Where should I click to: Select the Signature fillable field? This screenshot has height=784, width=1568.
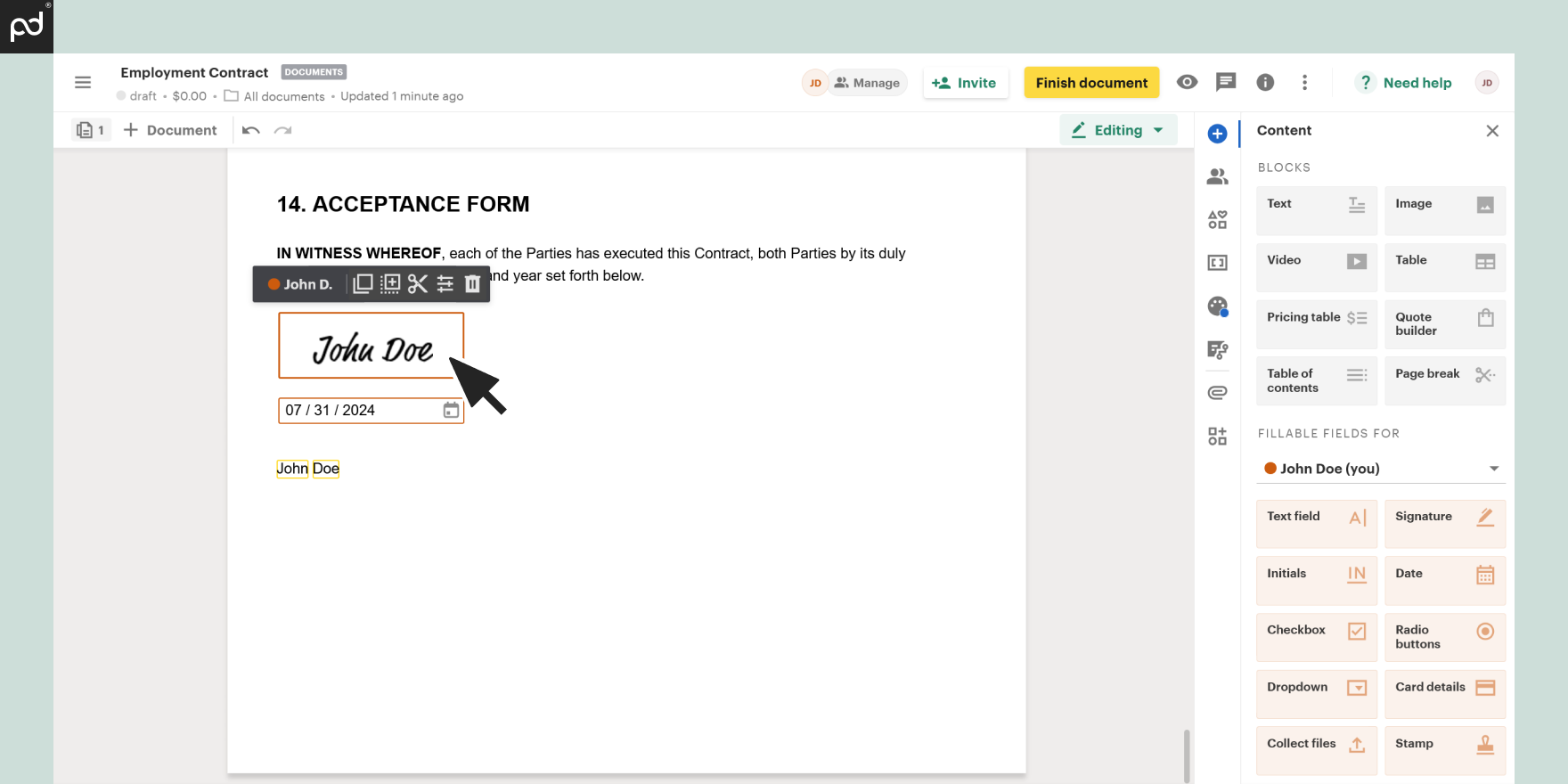tap(1445, 524)
